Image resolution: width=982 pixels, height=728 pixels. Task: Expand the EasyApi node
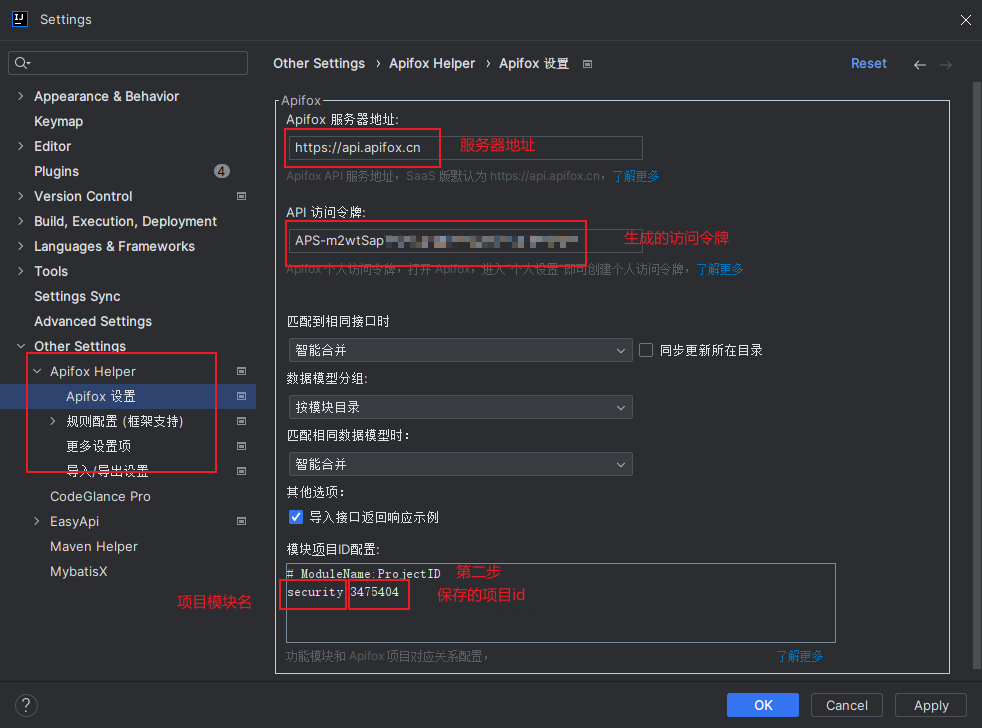click(x=37, y=521)
